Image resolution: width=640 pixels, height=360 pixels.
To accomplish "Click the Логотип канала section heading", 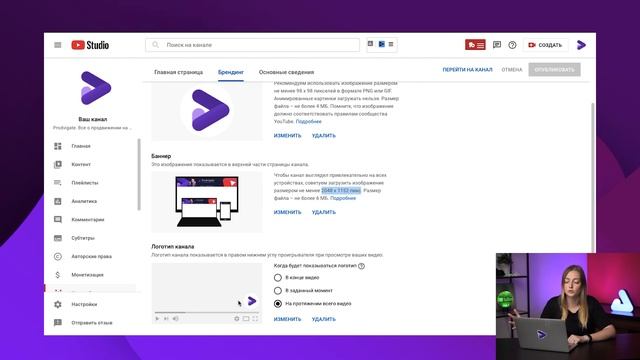I will [x=173, y=247].
